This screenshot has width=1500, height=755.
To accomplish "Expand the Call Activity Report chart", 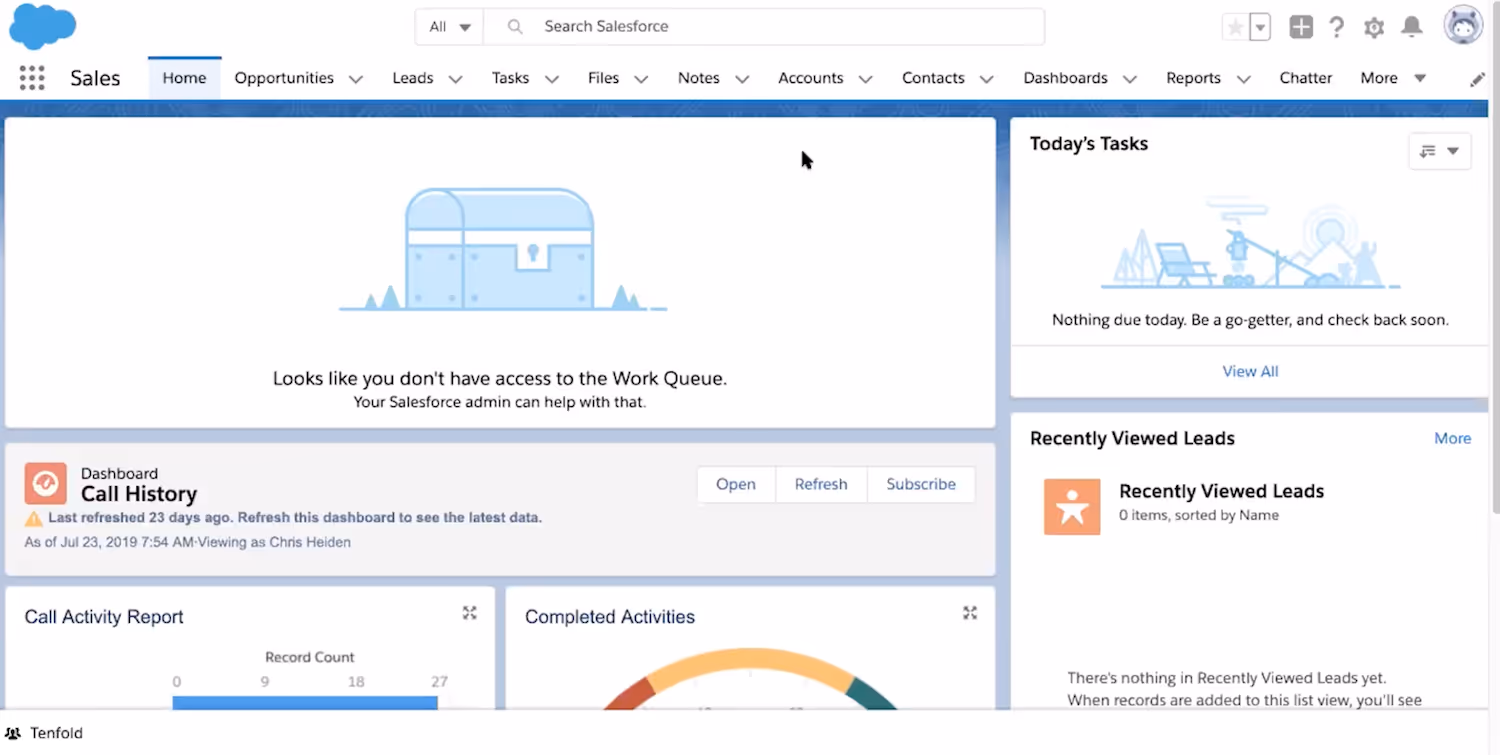I will 469,613.
